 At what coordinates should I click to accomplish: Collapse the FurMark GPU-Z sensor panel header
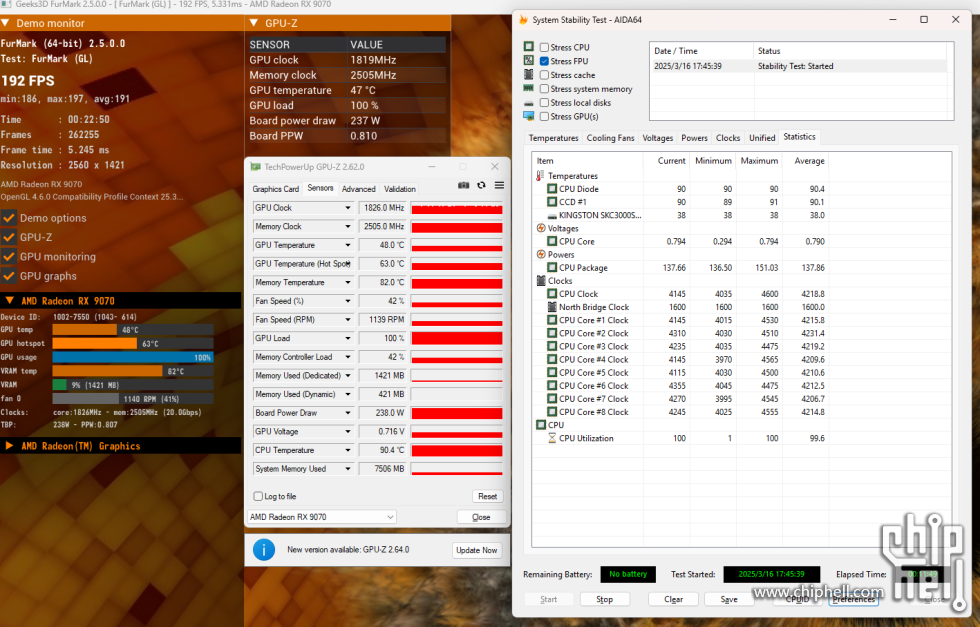coord(254,23)
